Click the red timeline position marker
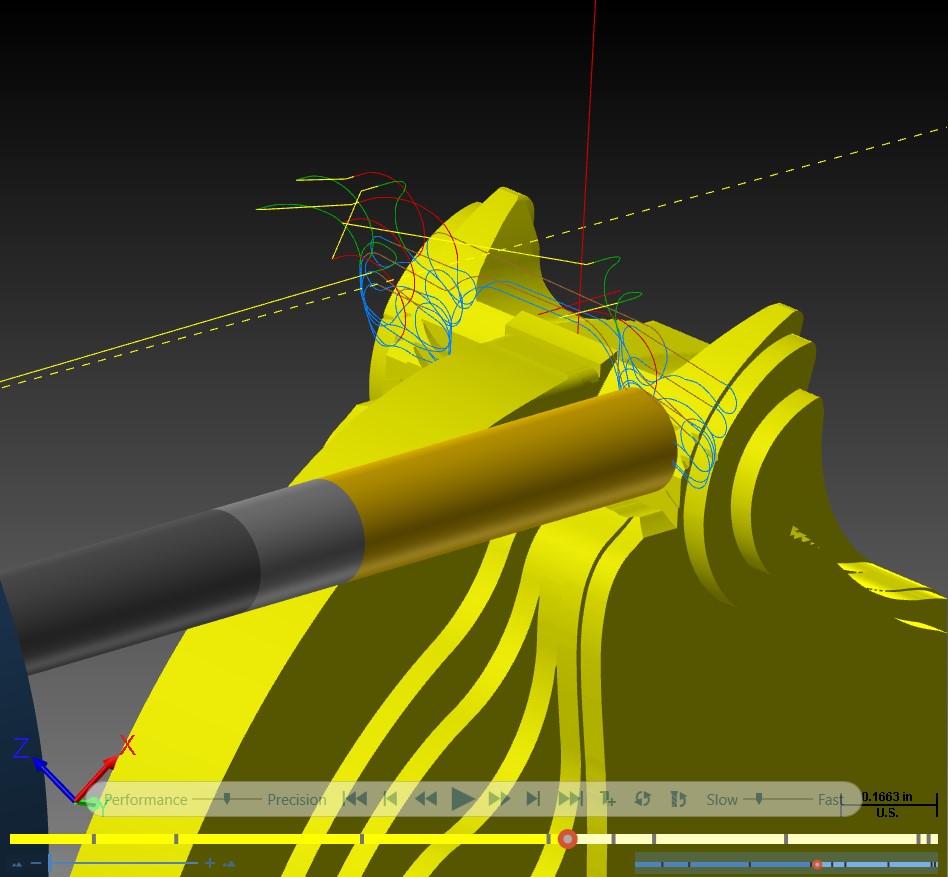This screenshot has width=948, height=877. tap(567, 839)
